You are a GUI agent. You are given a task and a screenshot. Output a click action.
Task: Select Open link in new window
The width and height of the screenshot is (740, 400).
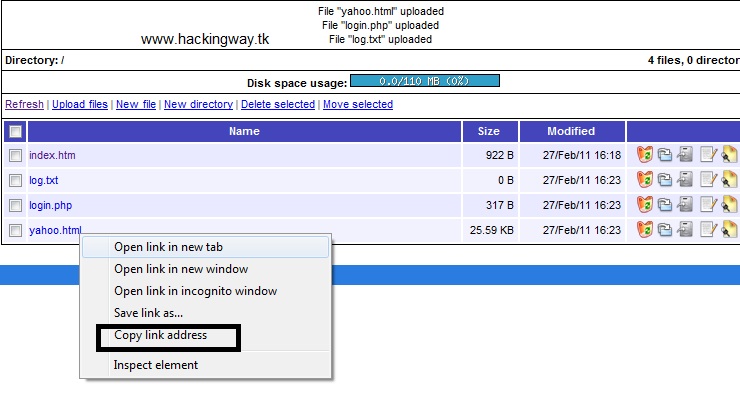click(205, 269)
